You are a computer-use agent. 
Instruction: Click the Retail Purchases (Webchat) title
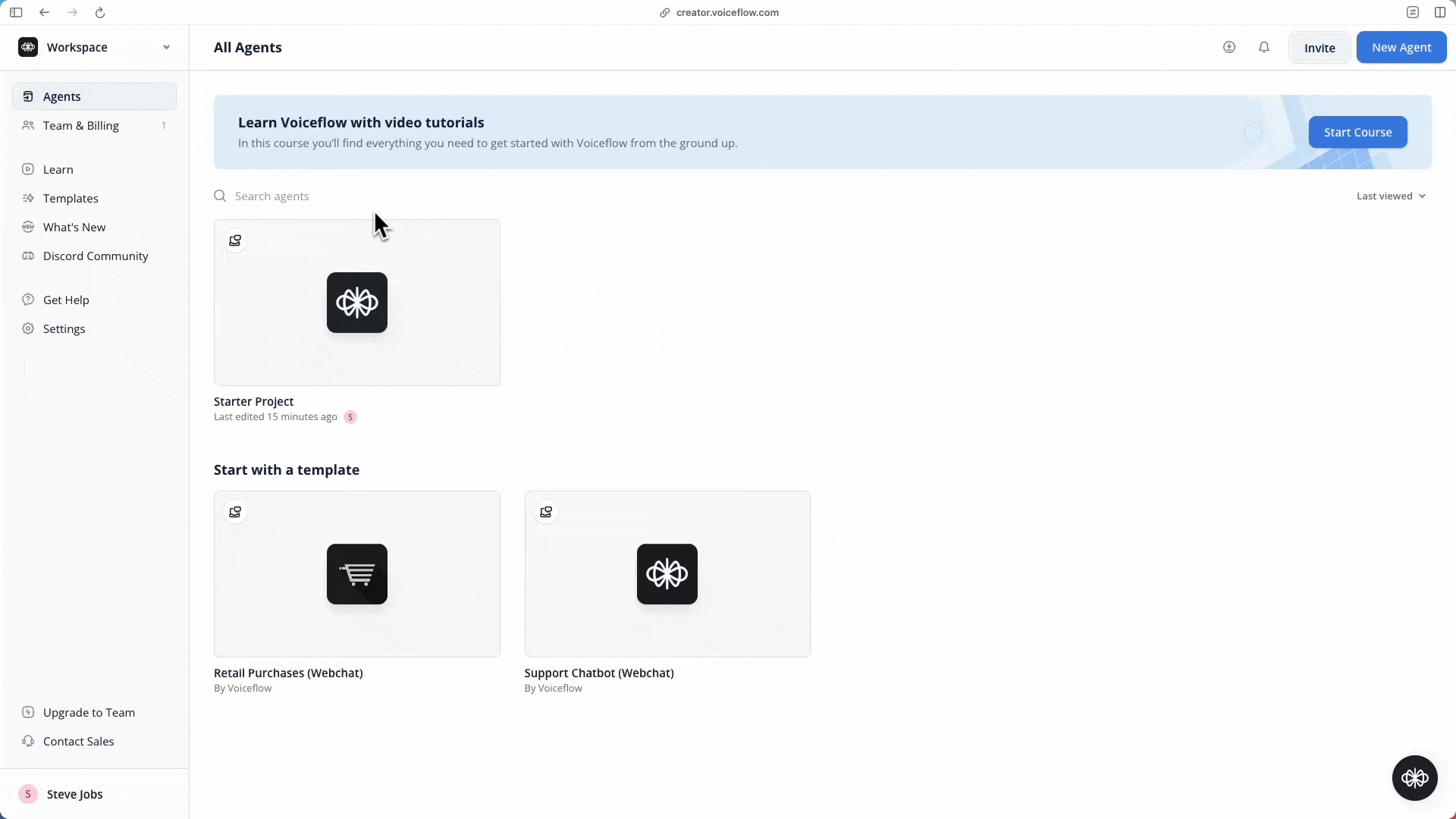(x=288, y=673)
